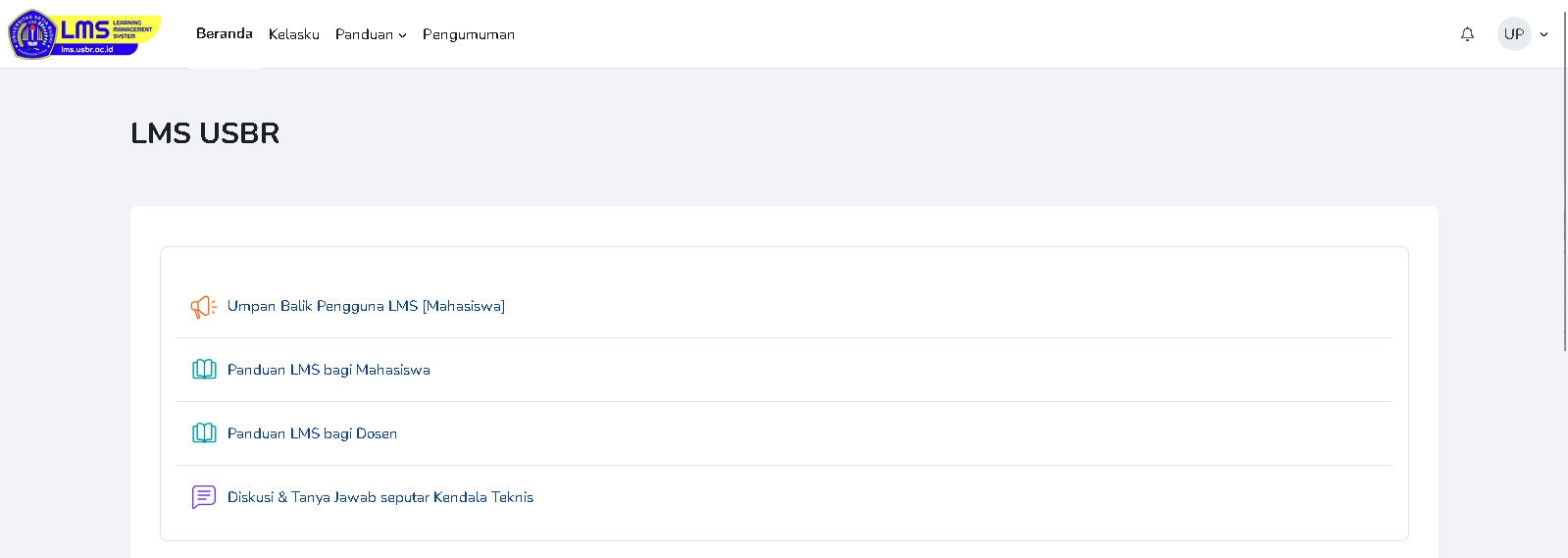Click the Panduan menu label
Viewport: 1568px width, 558px height.
point(364,34)
